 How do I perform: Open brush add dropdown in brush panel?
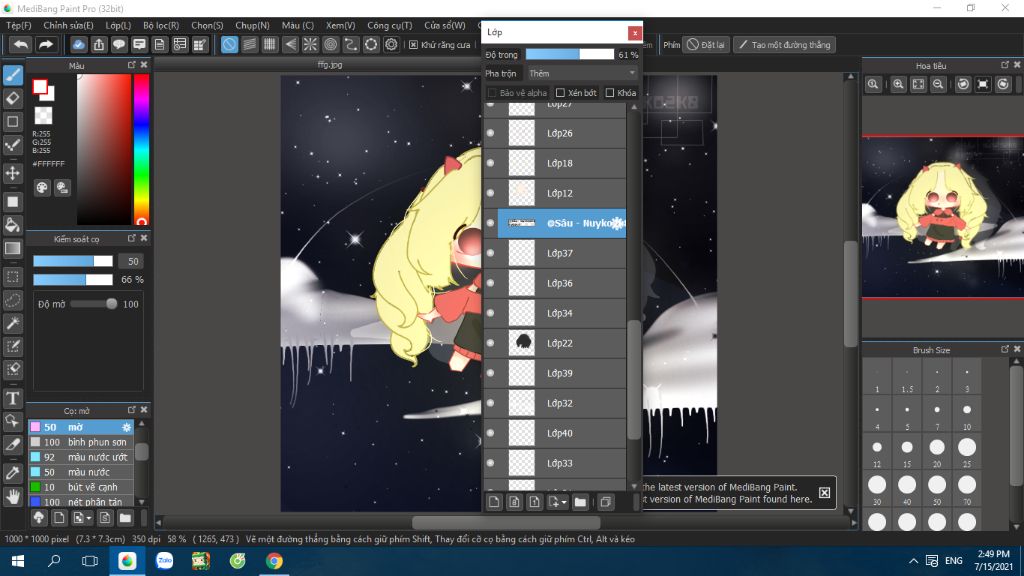89,519
